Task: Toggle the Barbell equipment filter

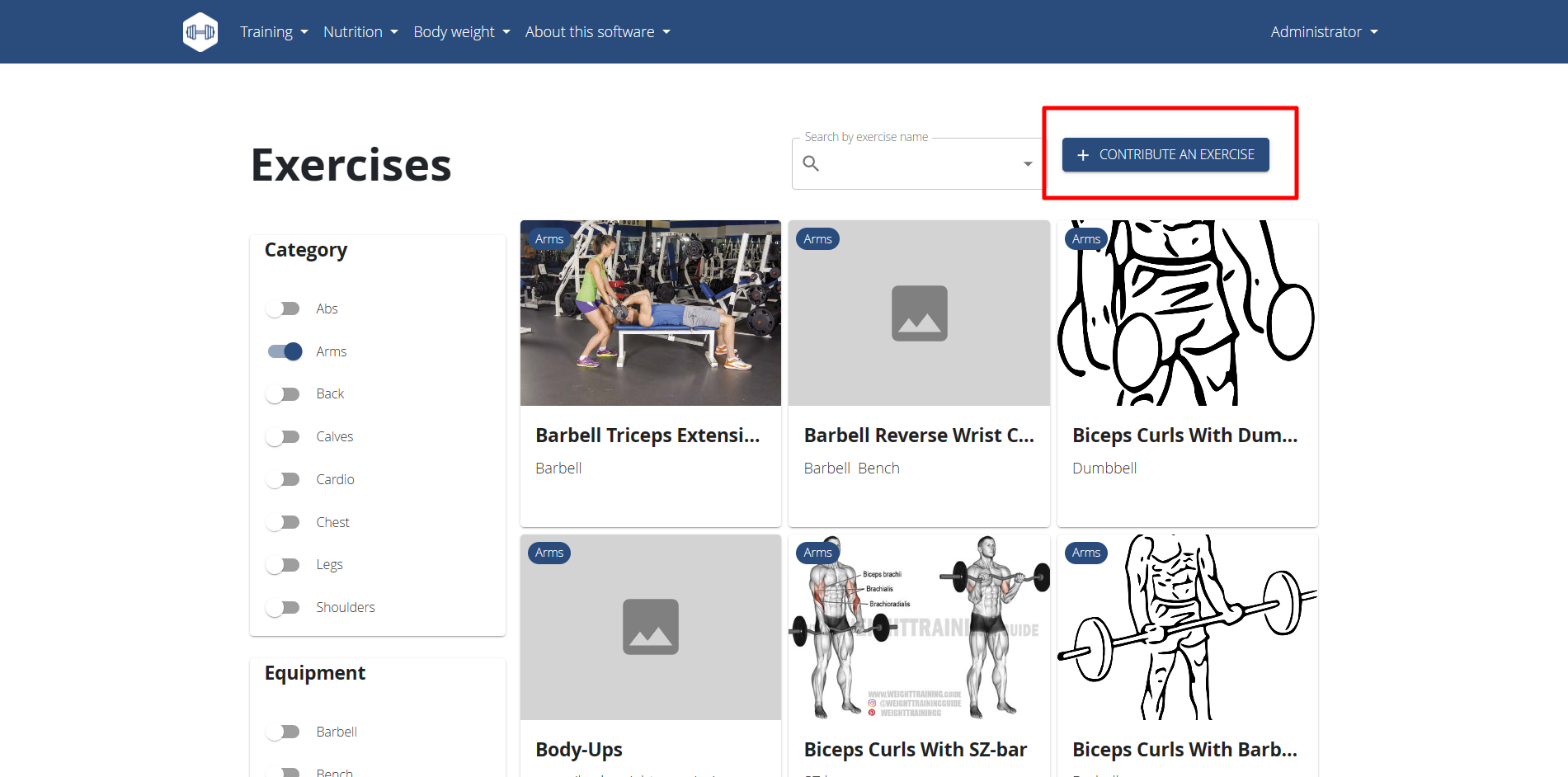Action: 284,732
